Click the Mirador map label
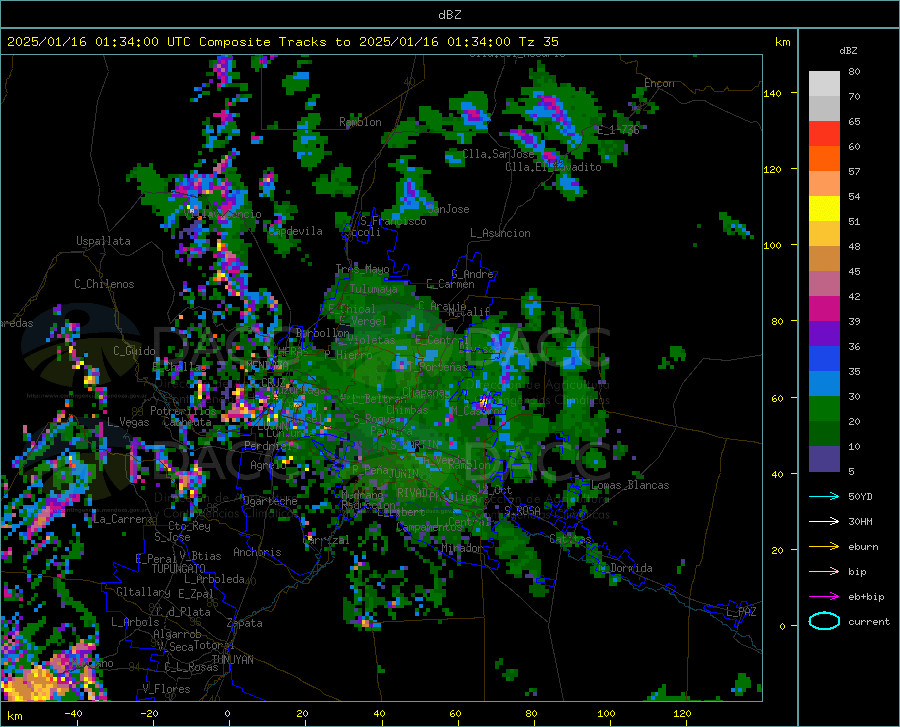The image size is (900, 727). tap(461, 549)
